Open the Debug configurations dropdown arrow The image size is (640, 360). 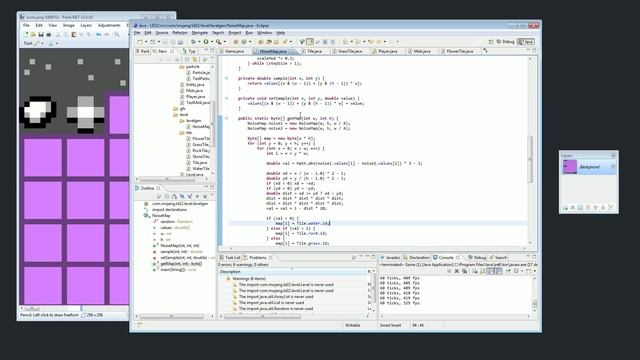(199, 42)
